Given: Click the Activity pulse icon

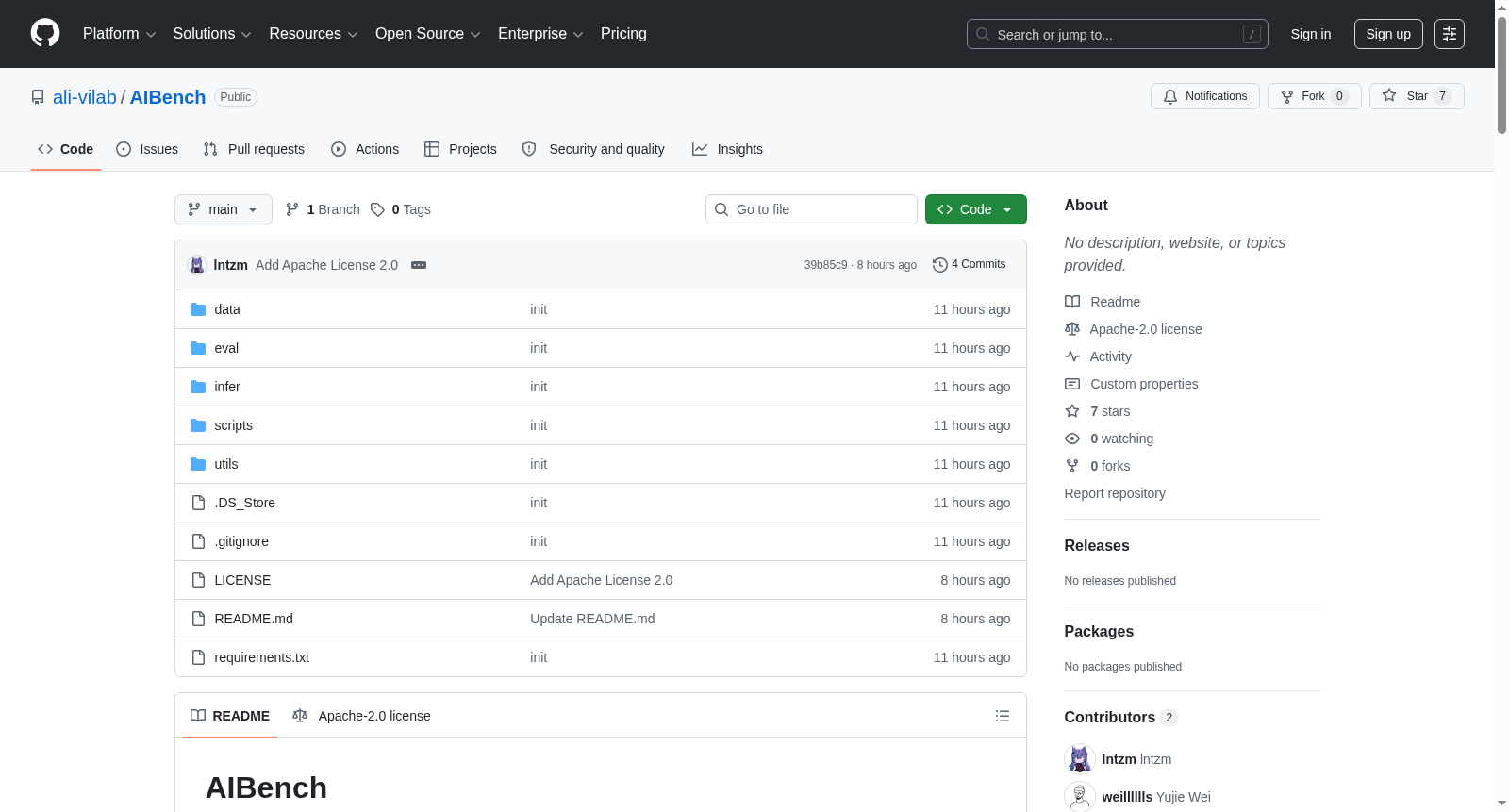Looking at the screenshot, I should 1072,356.
